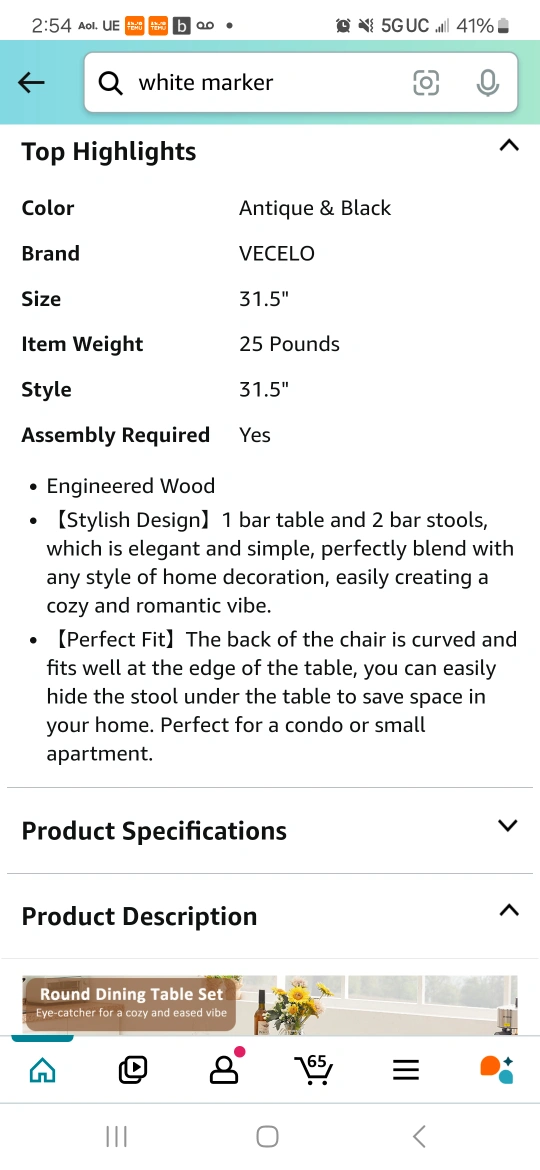Expand the Product Specifications section

pyautogui.click(x=508, y=825)
